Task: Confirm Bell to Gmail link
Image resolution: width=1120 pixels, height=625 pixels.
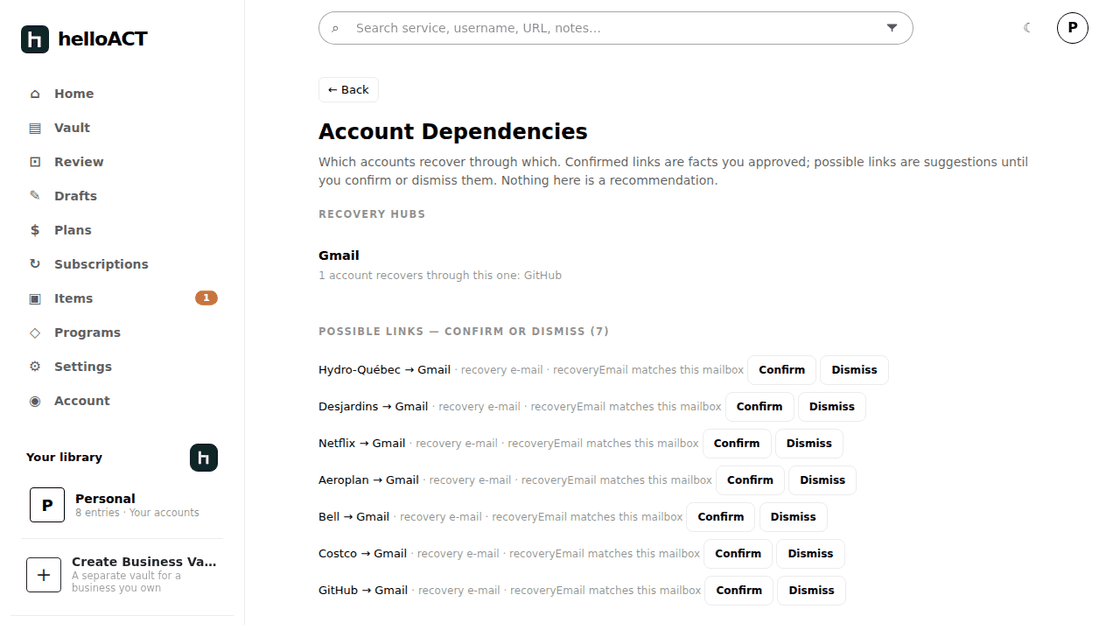Action: click(x=721, y=517)
